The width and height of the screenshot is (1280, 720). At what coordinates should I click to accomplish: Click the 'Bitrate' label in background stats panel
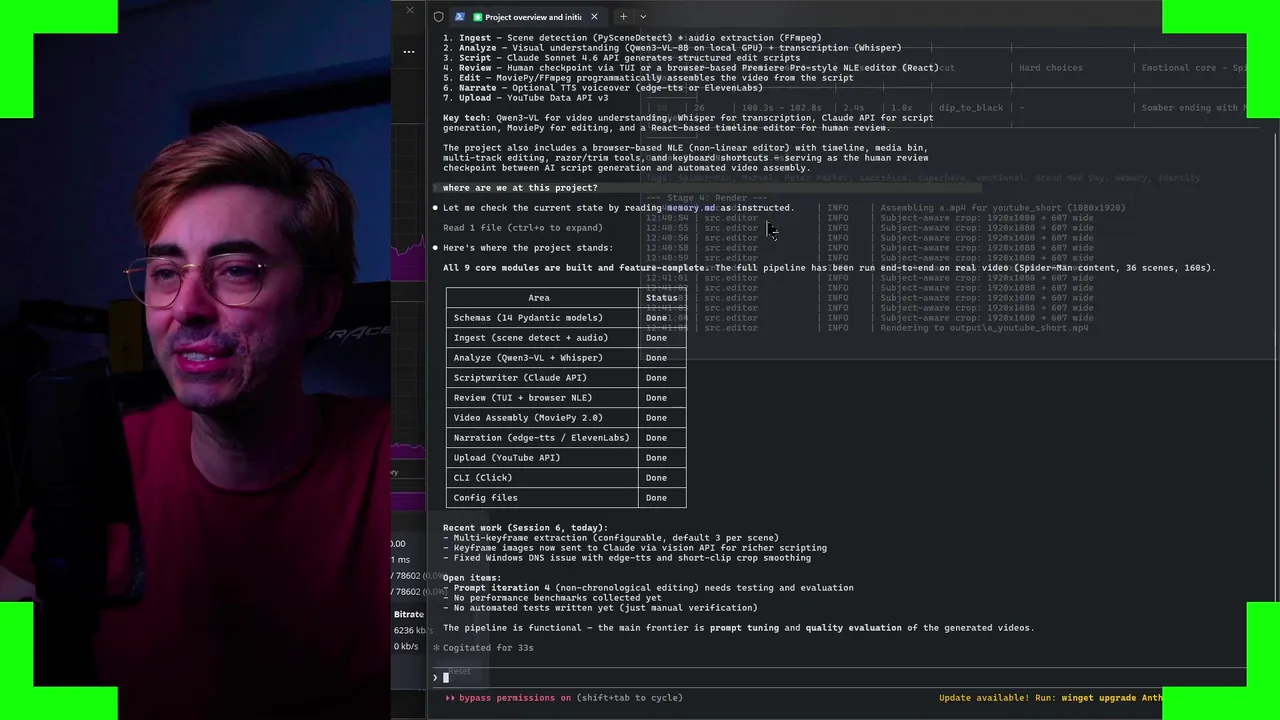tap(408, 615)
